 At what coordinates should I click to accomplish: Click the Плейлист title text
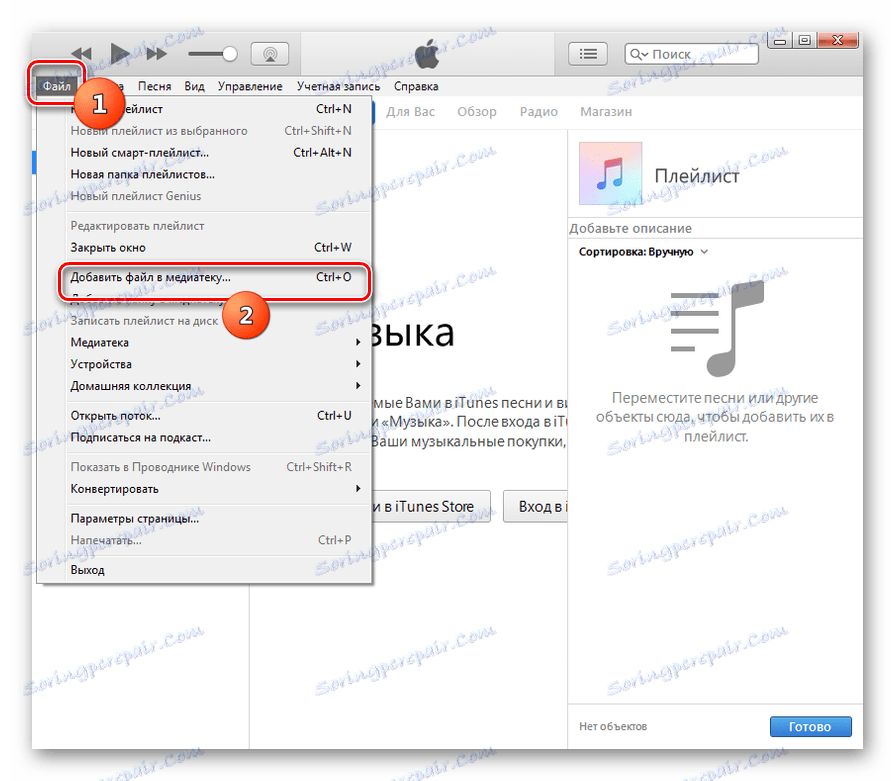[x=696, y=176]
